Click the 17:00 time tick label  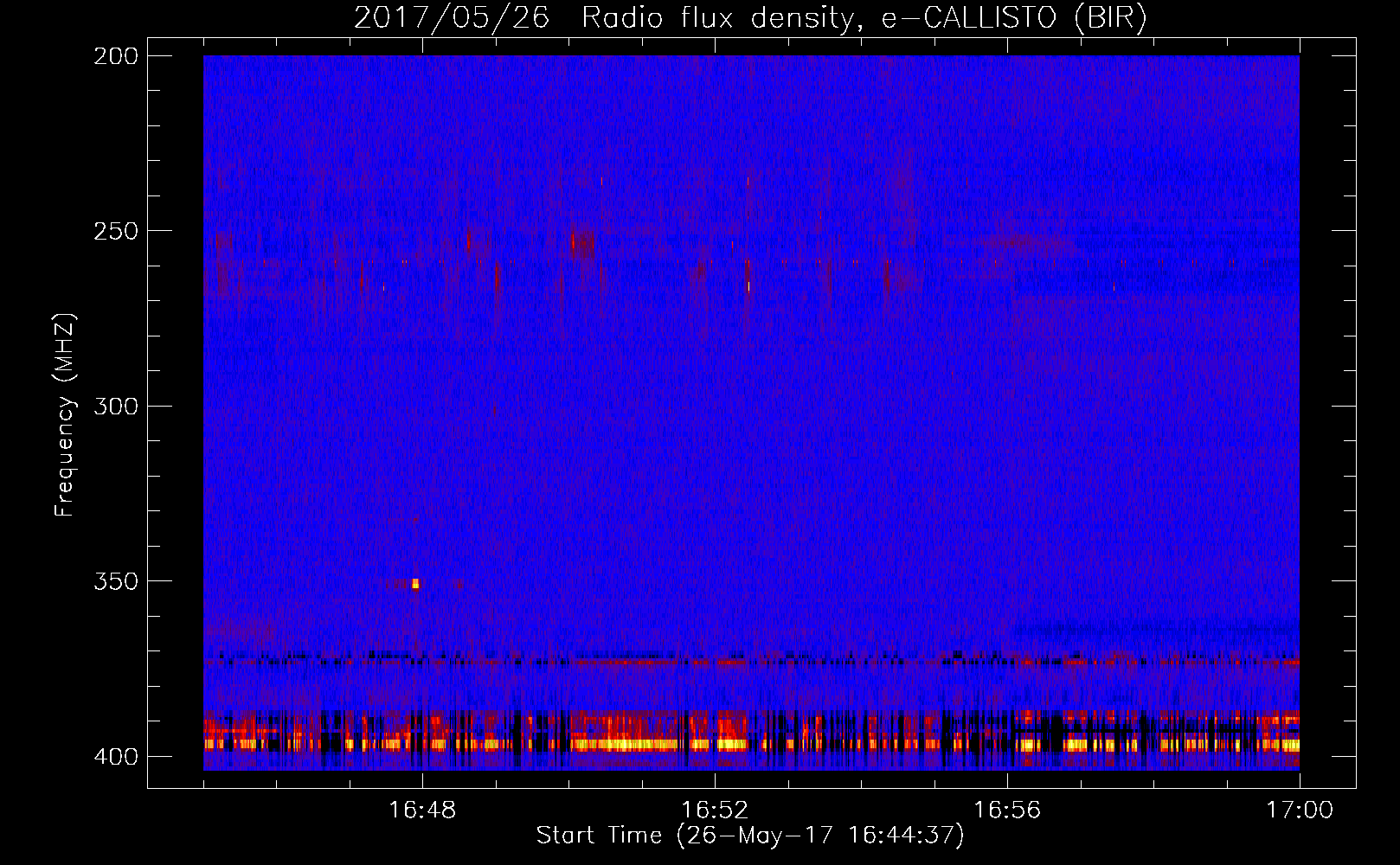1300,811
